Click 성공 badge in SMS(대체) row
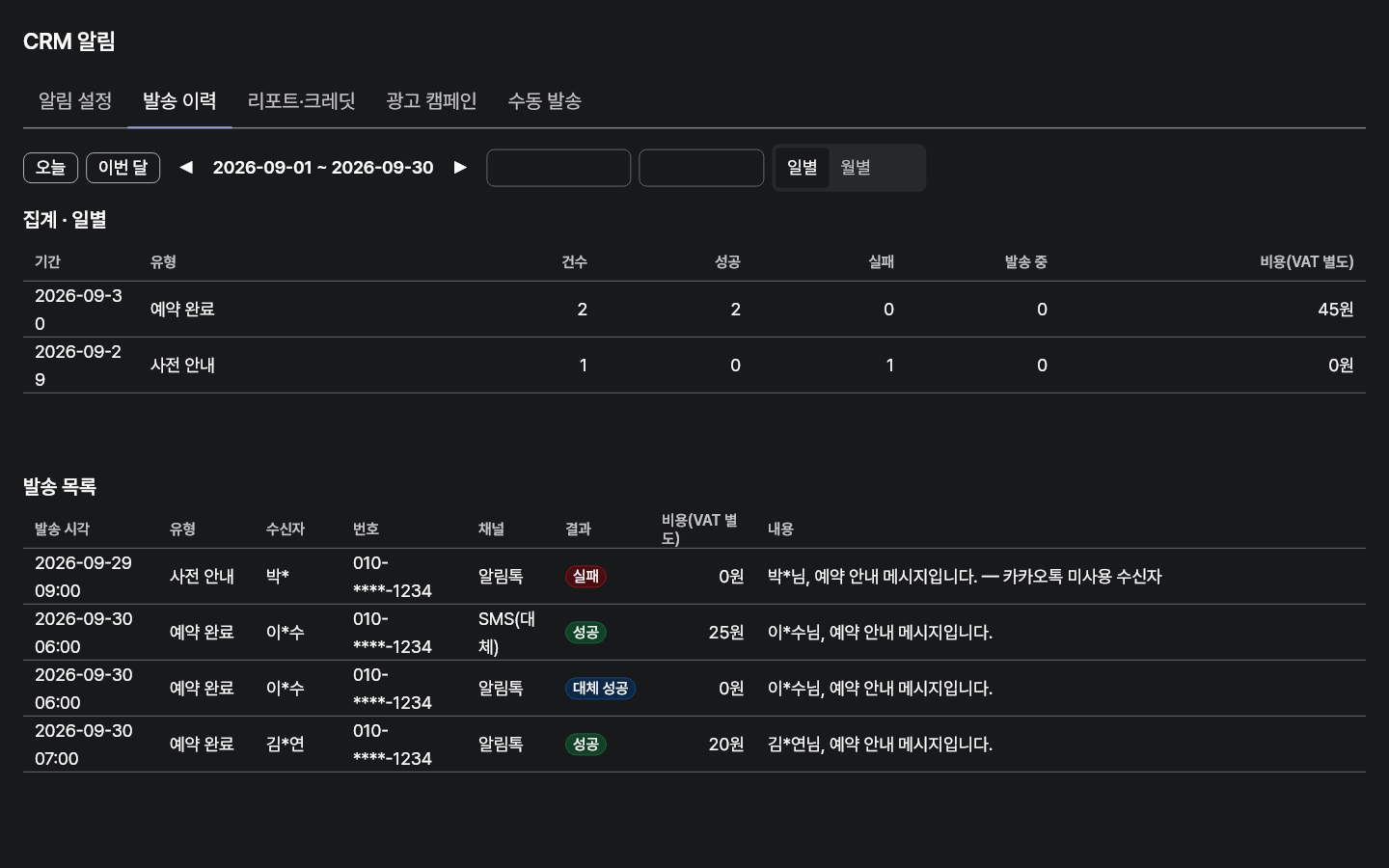Viewport: 1389px width, 868px height. [x=586, y=633]
